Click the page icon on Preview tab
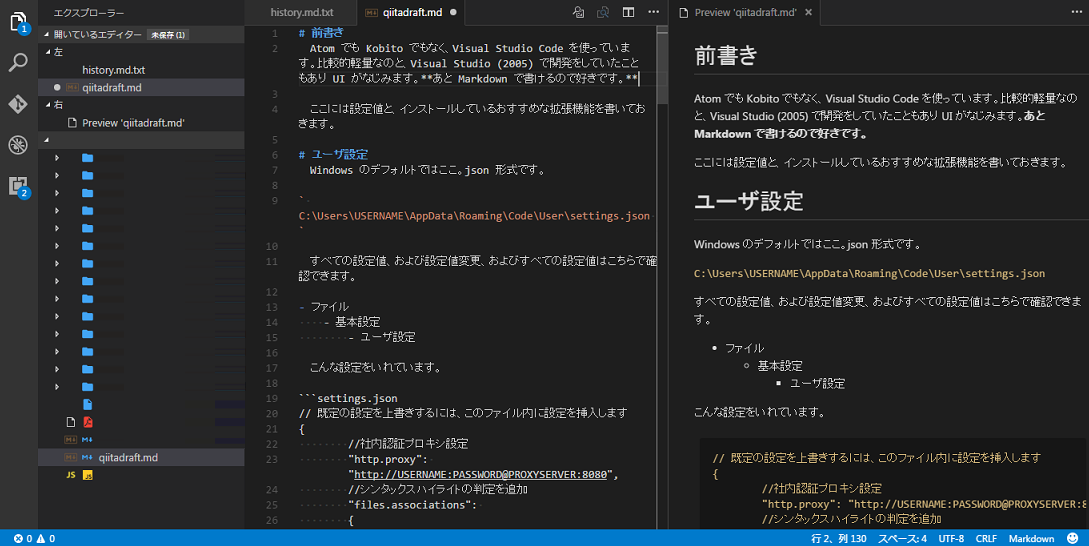 pyautogui.click(x=684, y=13)
